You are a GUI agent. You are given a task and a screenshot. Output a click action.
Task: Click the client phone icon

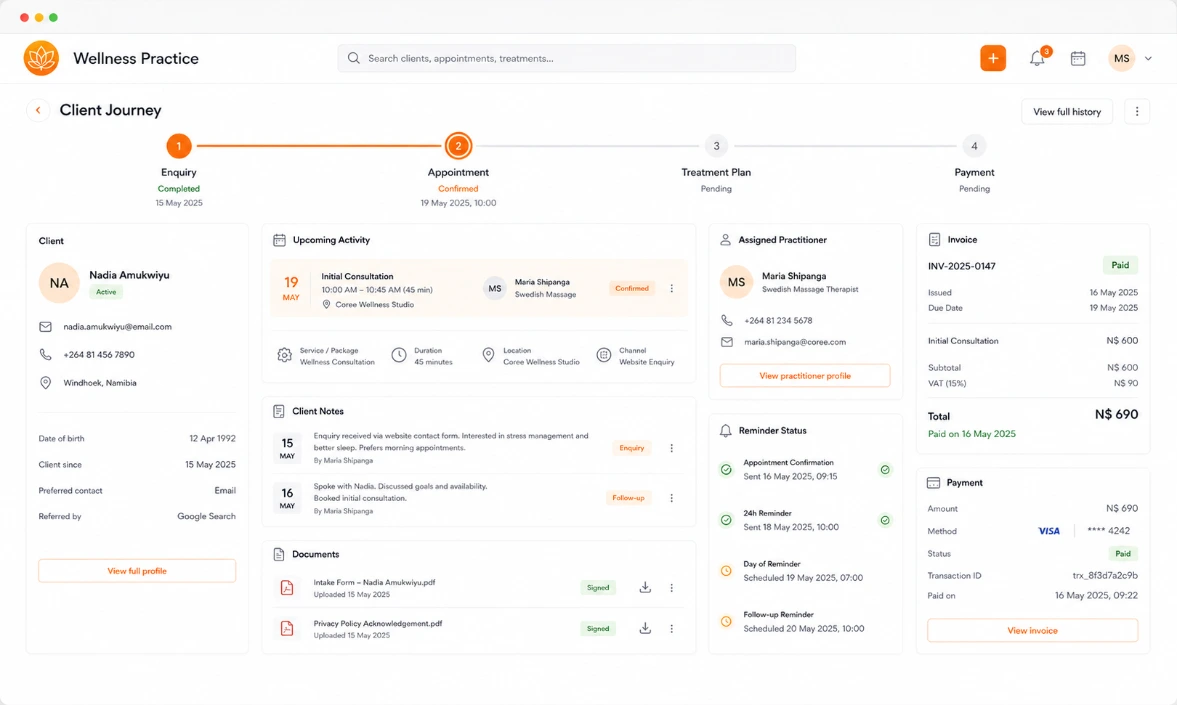pyautogui.click(x=46, y=354)
